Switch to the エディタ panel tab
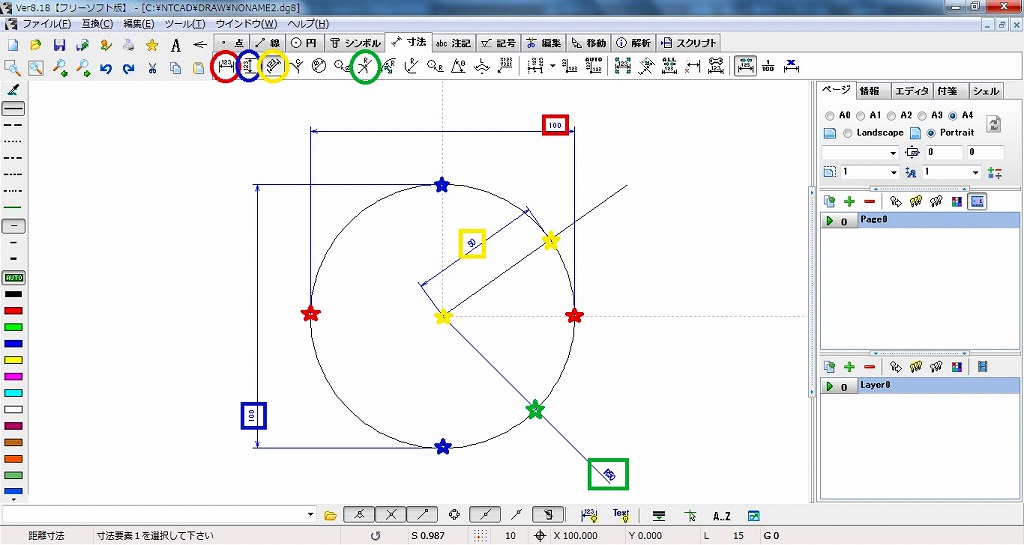The width and height of the screenshot is (1024, 545). point(910,91)
